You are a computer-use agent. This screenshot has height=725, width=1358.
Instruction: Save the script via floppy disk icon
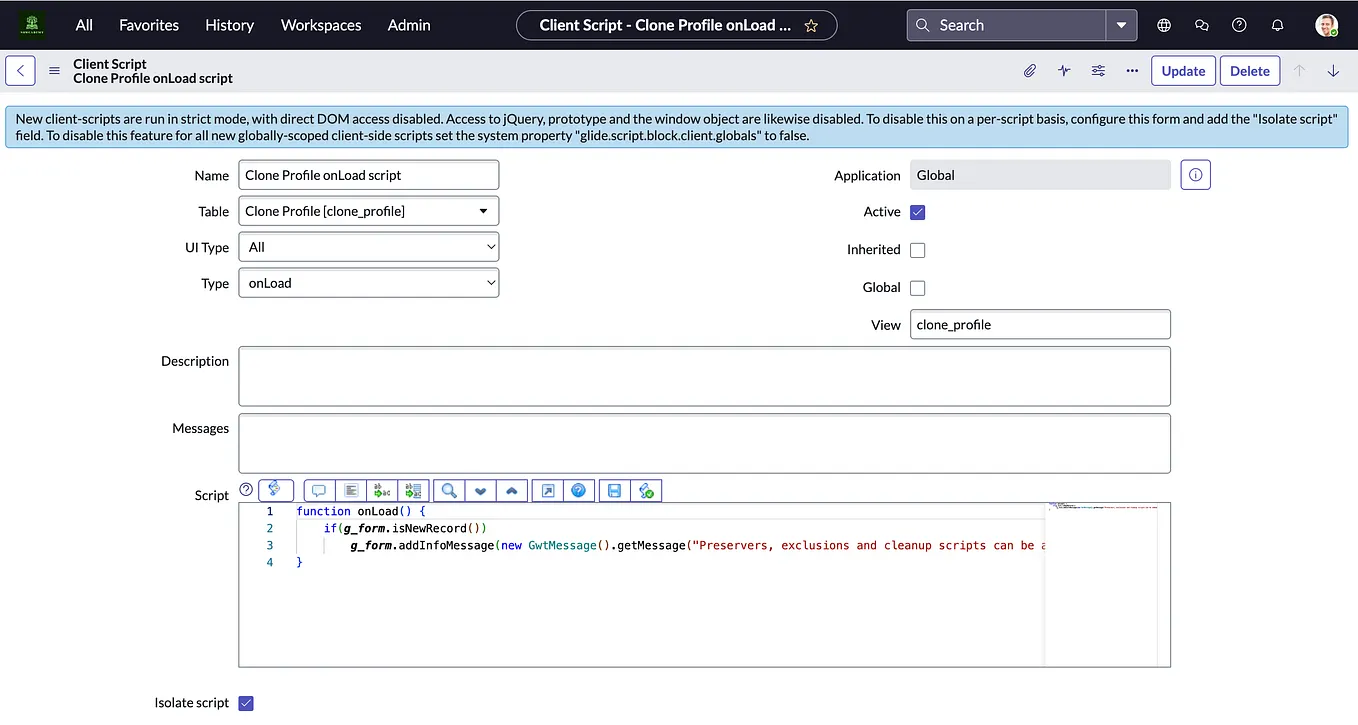click(613, 490)
